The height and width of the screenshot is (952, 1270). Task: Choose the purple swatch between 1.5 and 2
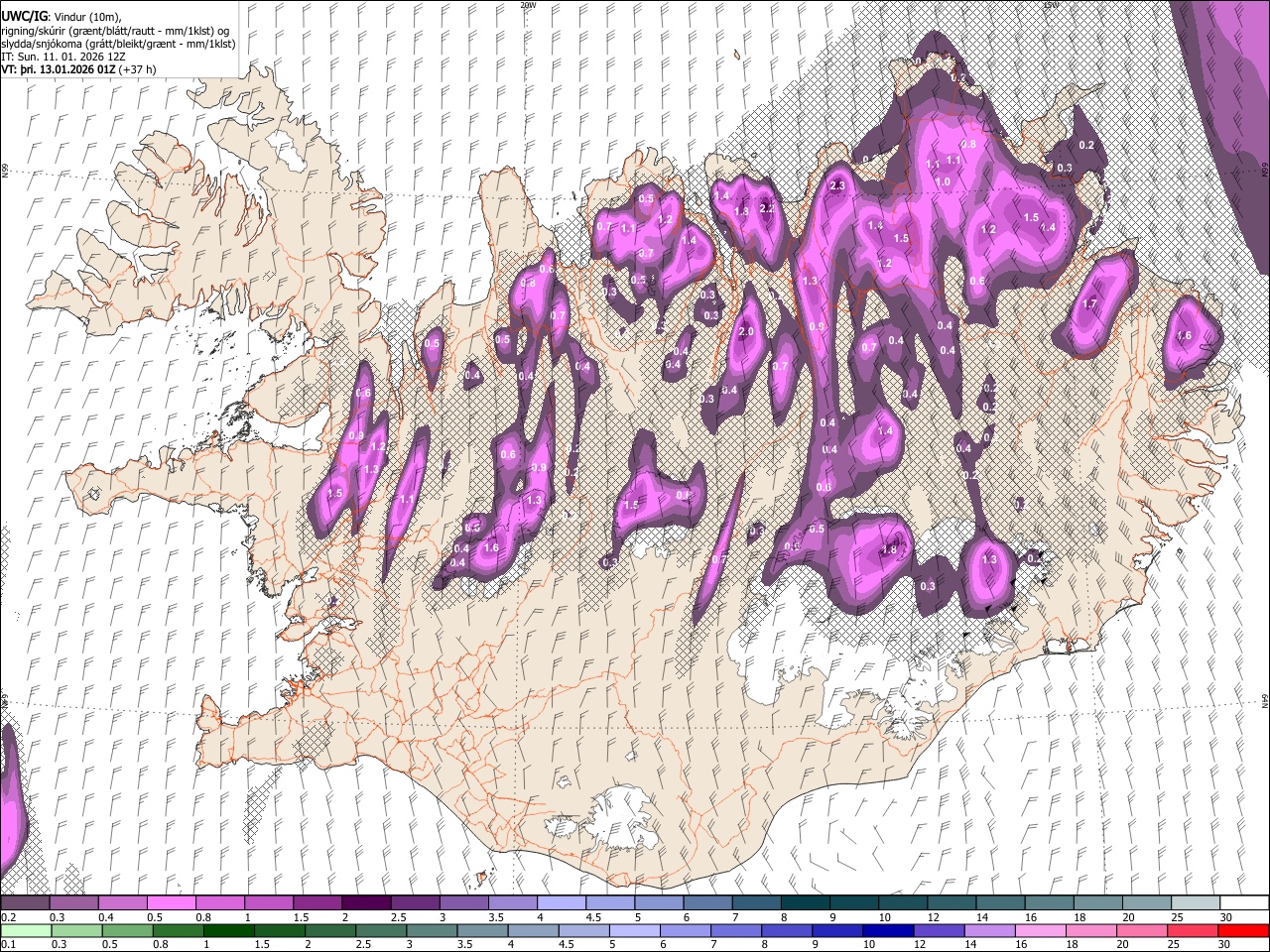pyautogui.click(x=317, y=902)
